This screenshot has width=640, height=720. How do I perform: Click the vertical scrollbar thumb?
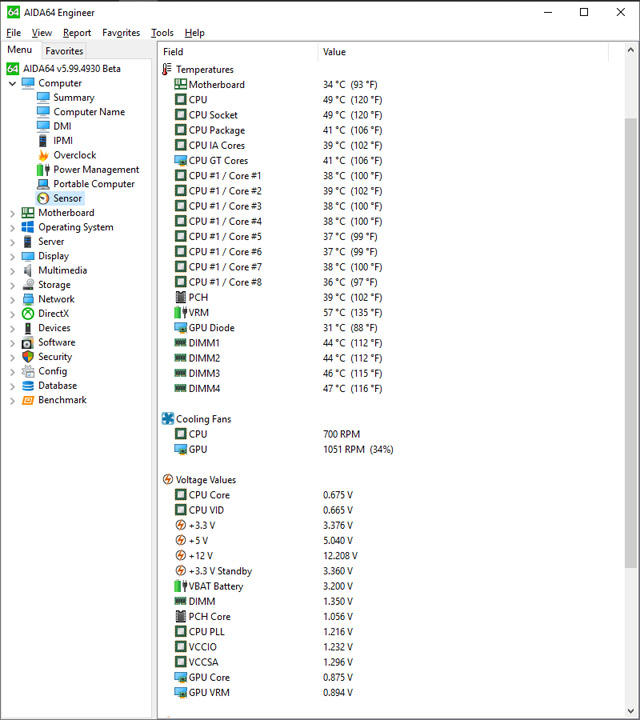(x=630, y=343)
